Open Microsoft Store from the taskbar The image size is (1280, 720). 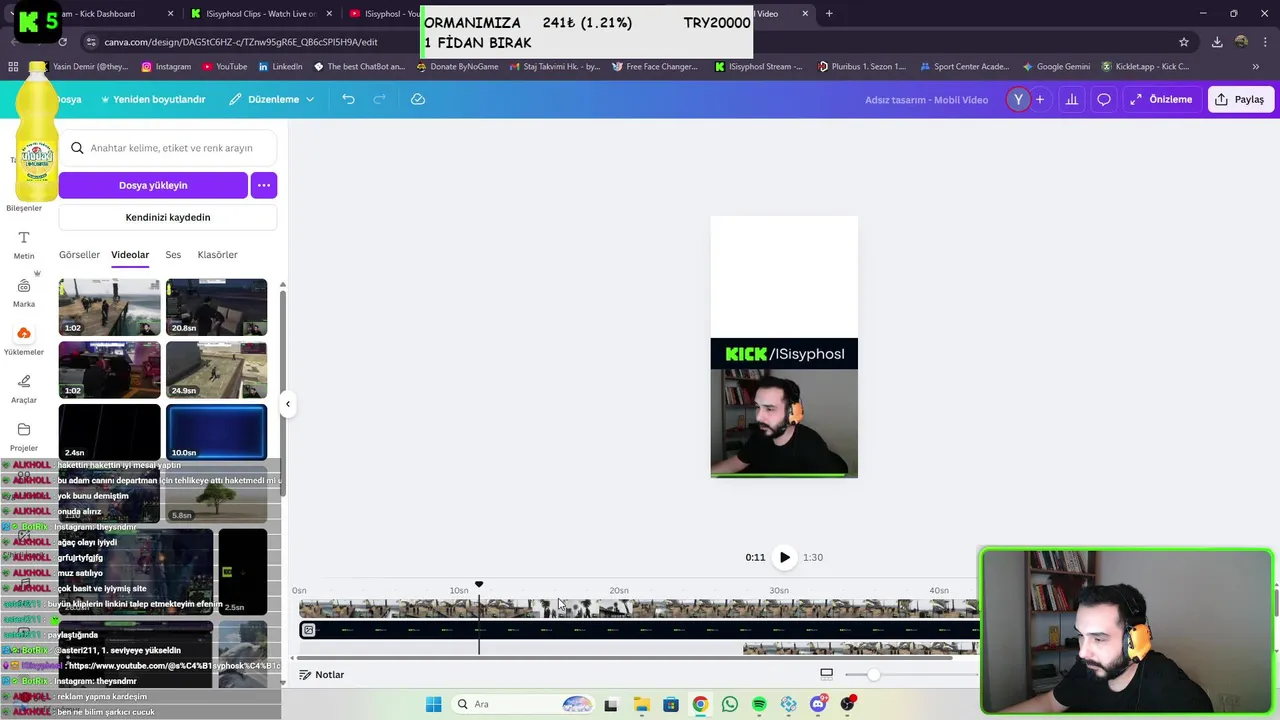click(x=671, y=704)
